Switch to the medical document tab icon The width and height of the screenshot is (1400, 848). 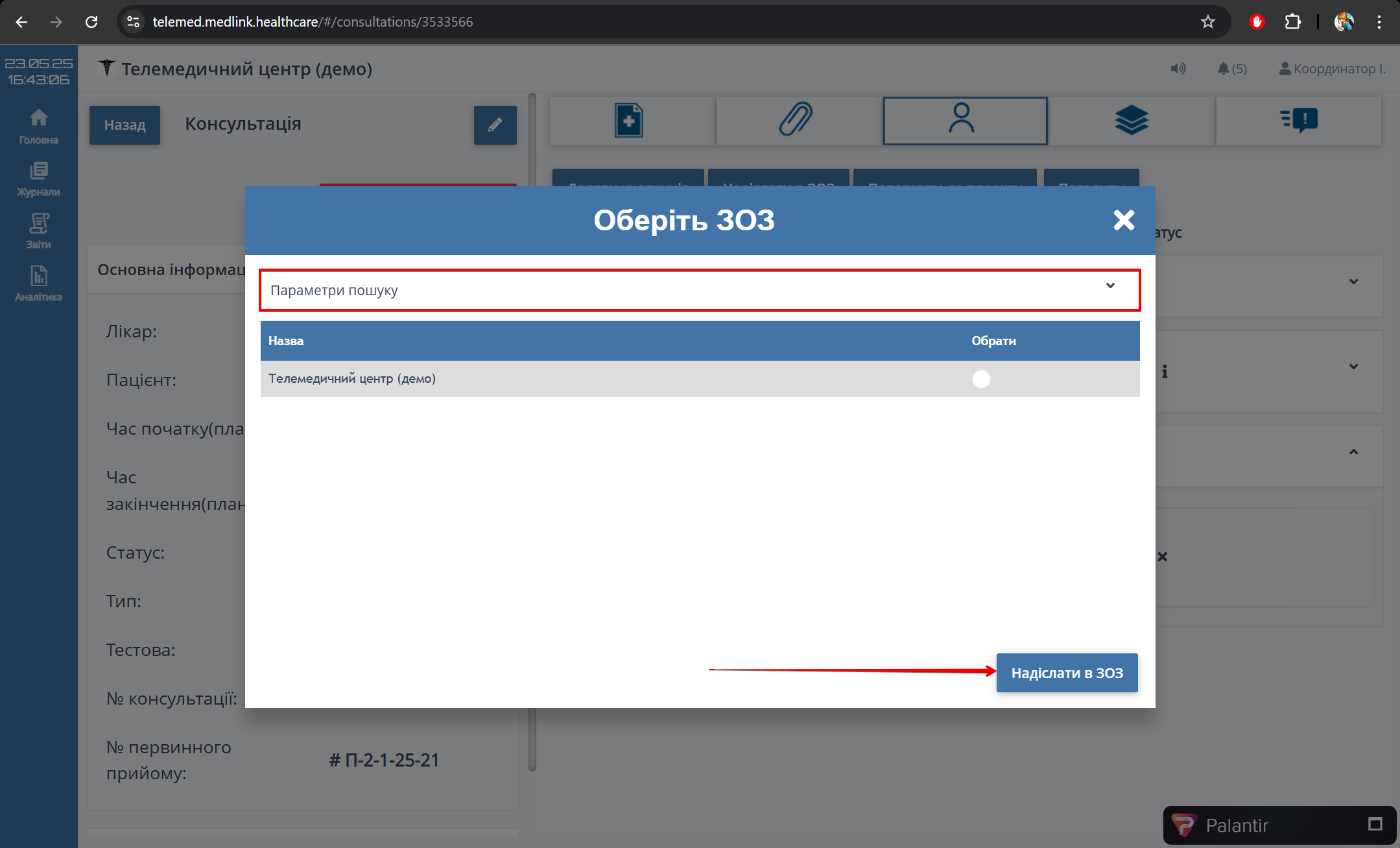click(x=629, y=121)
